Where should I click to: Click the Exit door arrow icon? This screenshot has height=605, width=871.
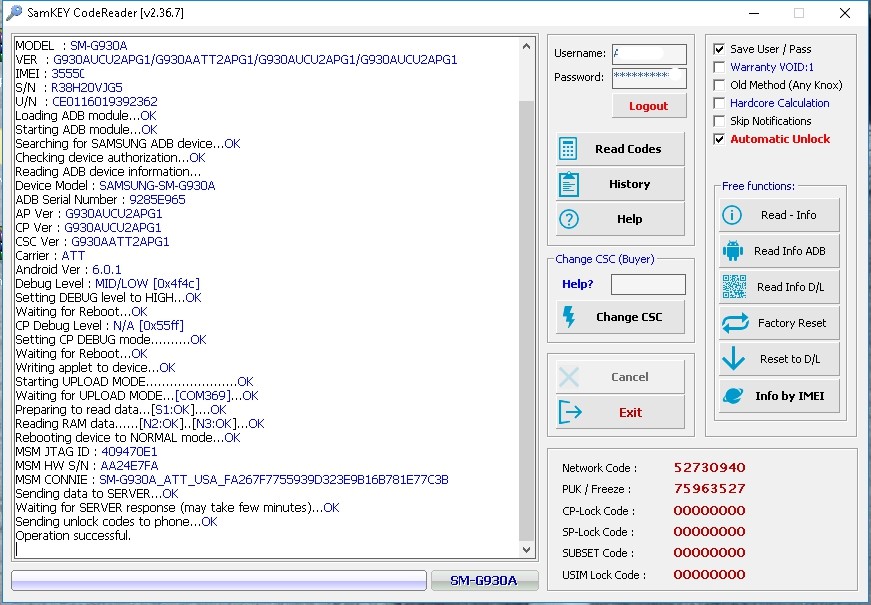pos(570,412)
